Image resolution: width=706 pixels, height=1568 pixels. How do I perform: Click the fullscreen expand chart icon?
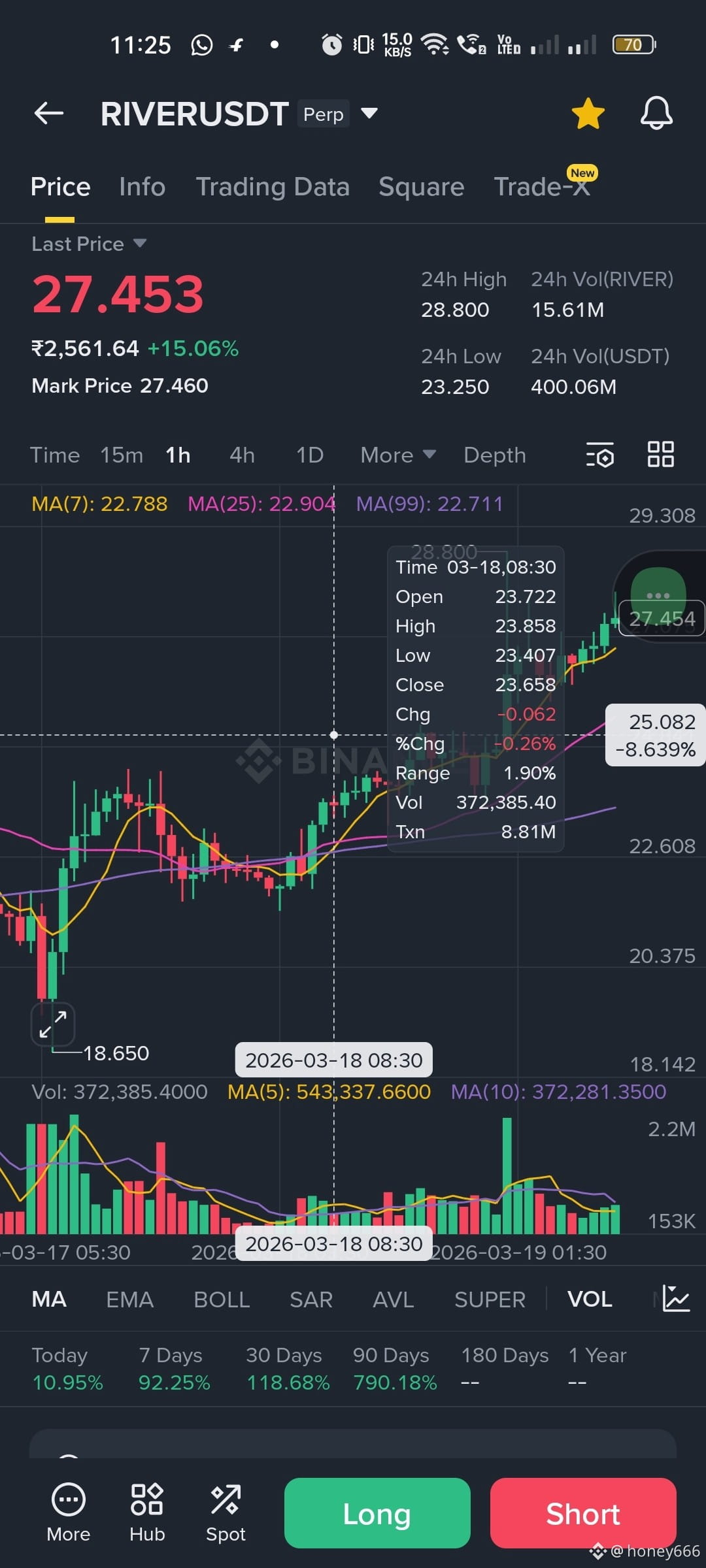click(53, 1024)
